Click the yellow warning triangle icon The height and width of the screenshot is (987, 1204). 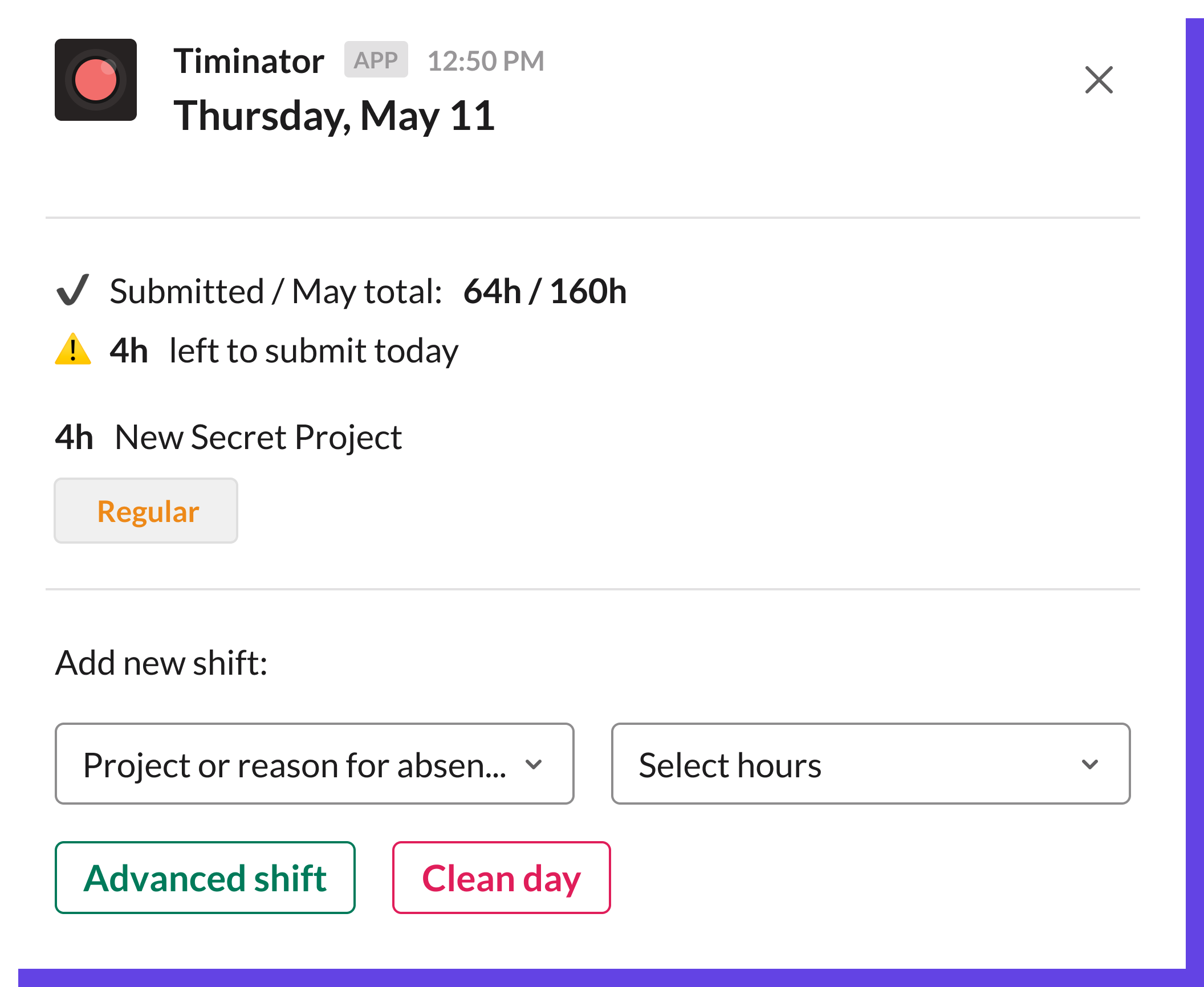[x=73, y=349]
